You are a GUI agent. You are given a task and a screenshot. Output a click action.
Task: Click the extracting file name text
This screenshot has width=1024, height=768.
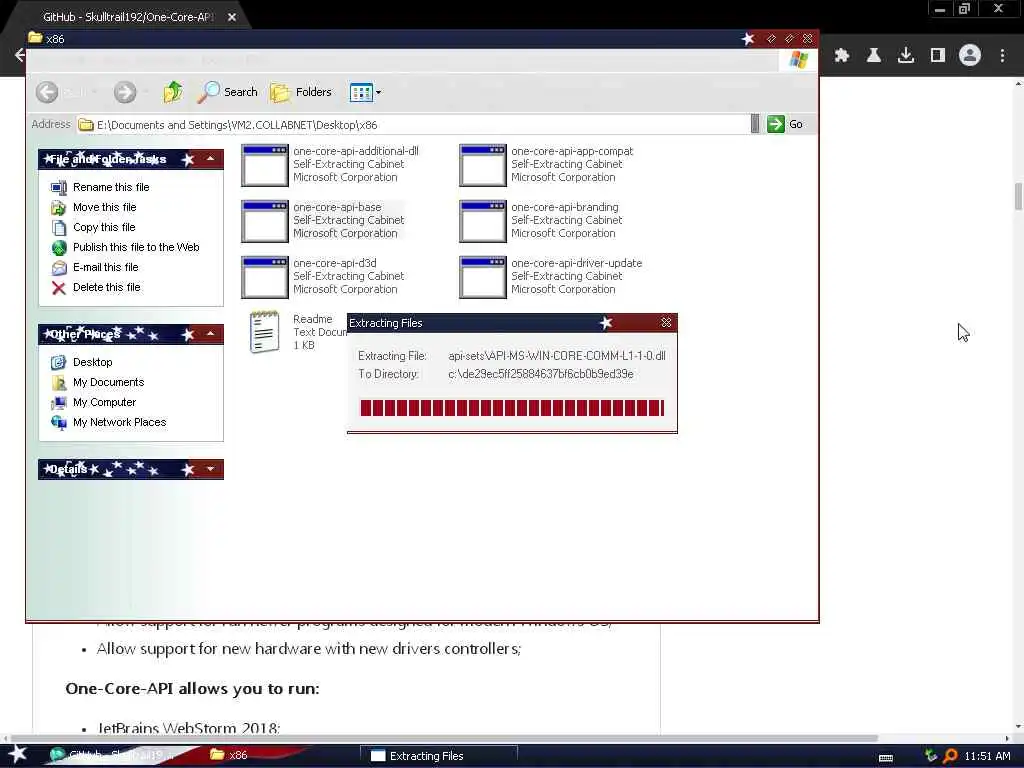(x=556, y=356)
